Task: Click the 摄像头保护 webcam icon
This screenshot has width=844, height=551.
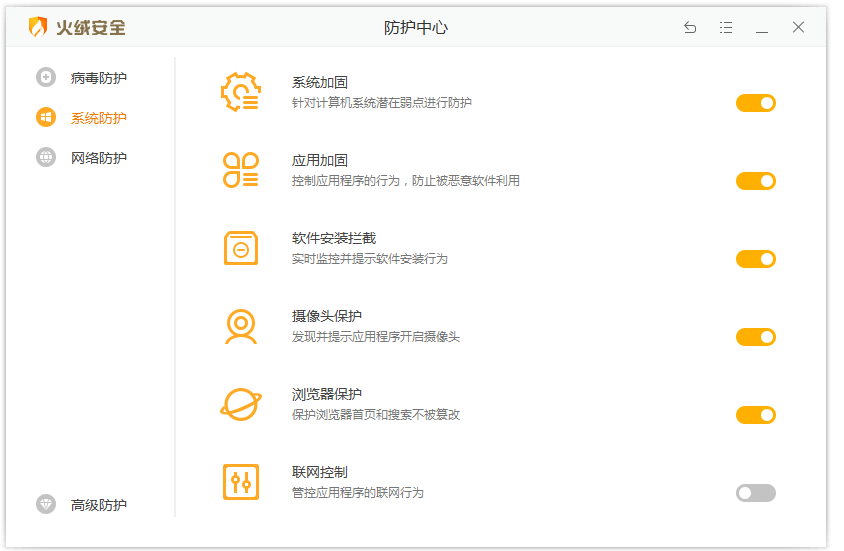Action: [241, 326]
